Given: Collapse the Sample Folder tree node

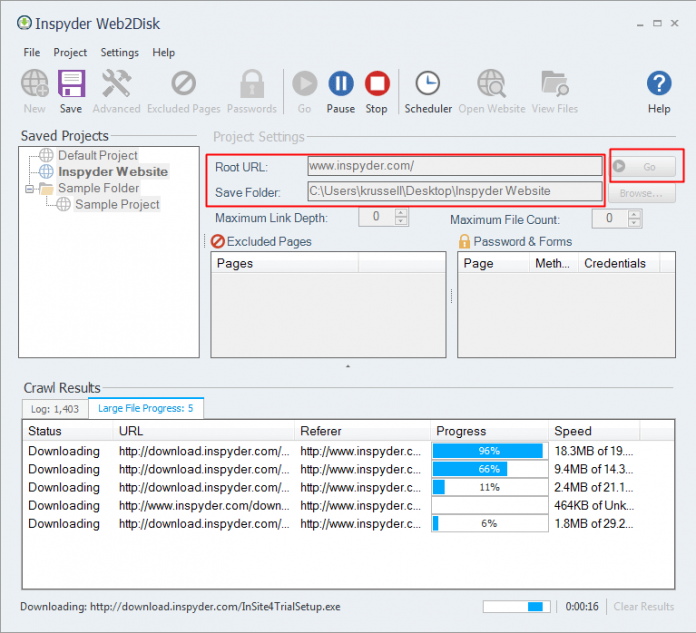Looking at the screenshot, I should pos(31,188).
